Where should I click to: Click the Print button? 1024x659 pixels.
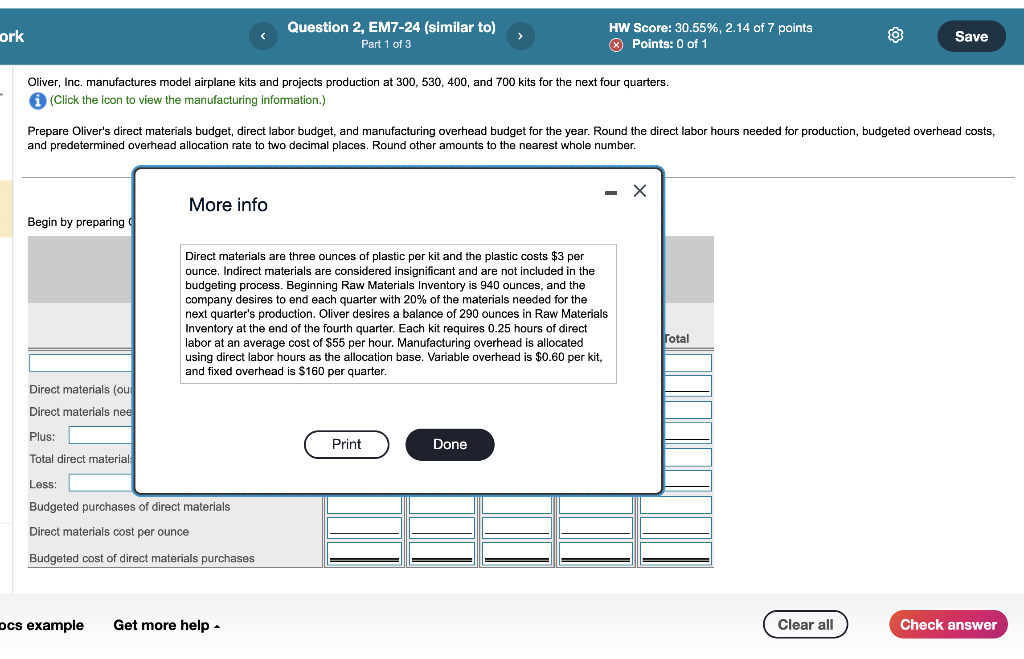[x=346, y=444]
